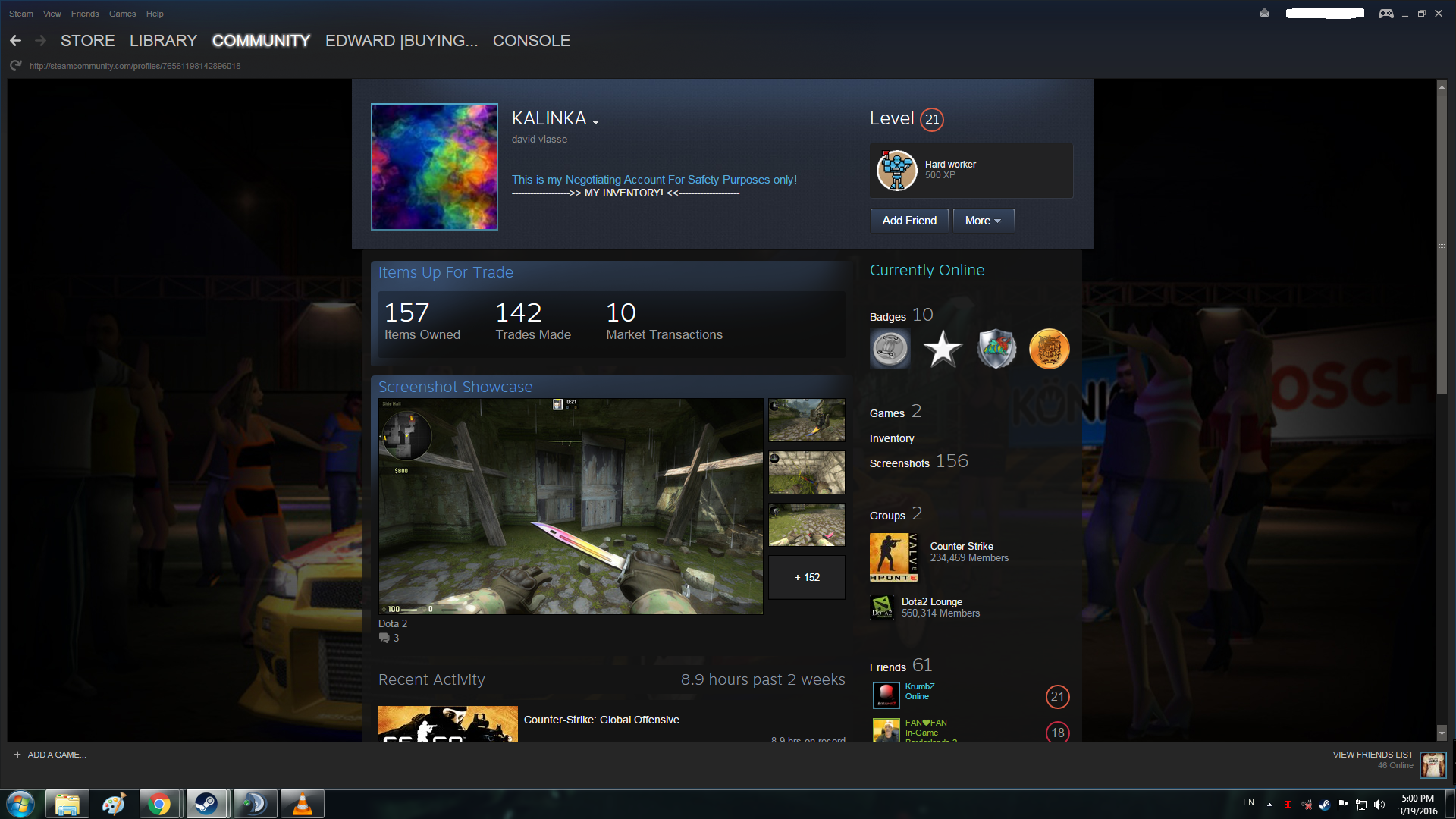This screenshot has height=819, width=1456.
Task: Click the Counter-Strike: Global Offensive title link
Action: click(601, 720)
